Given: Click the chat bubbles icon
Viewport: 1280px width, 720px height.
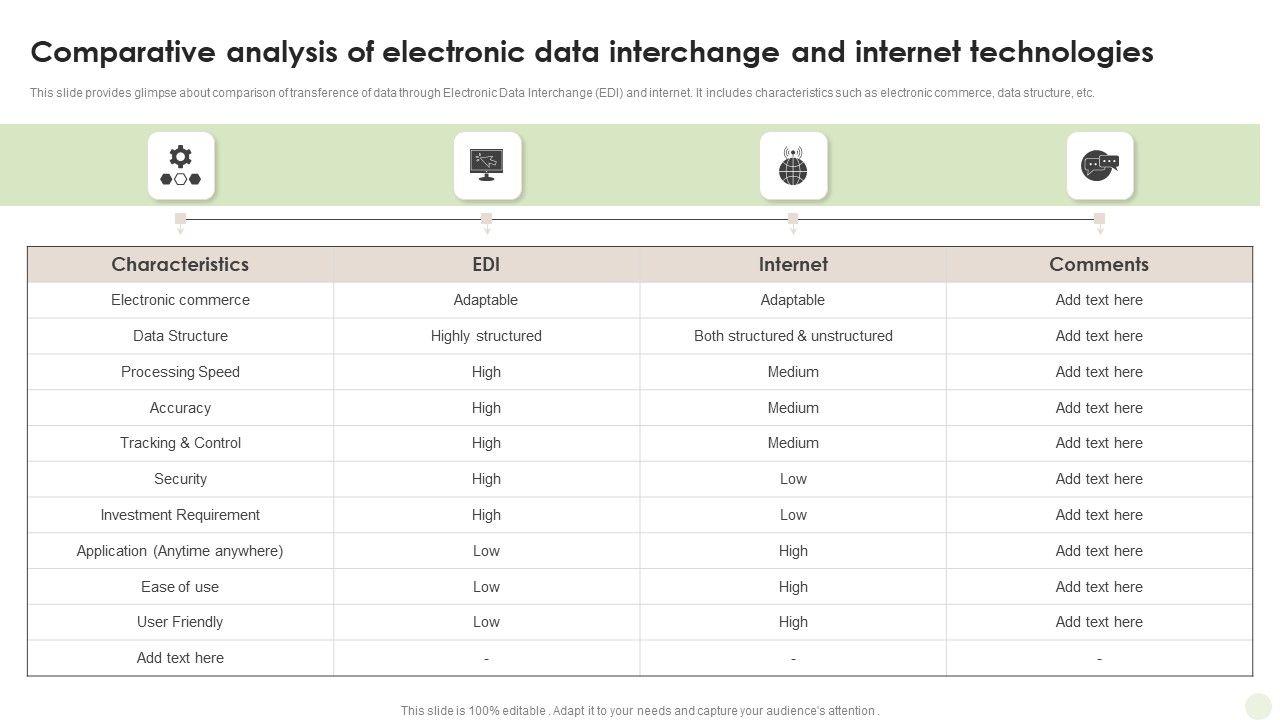Looking at the screenshot, I should pyautogui.click(x=1099, y=166).
